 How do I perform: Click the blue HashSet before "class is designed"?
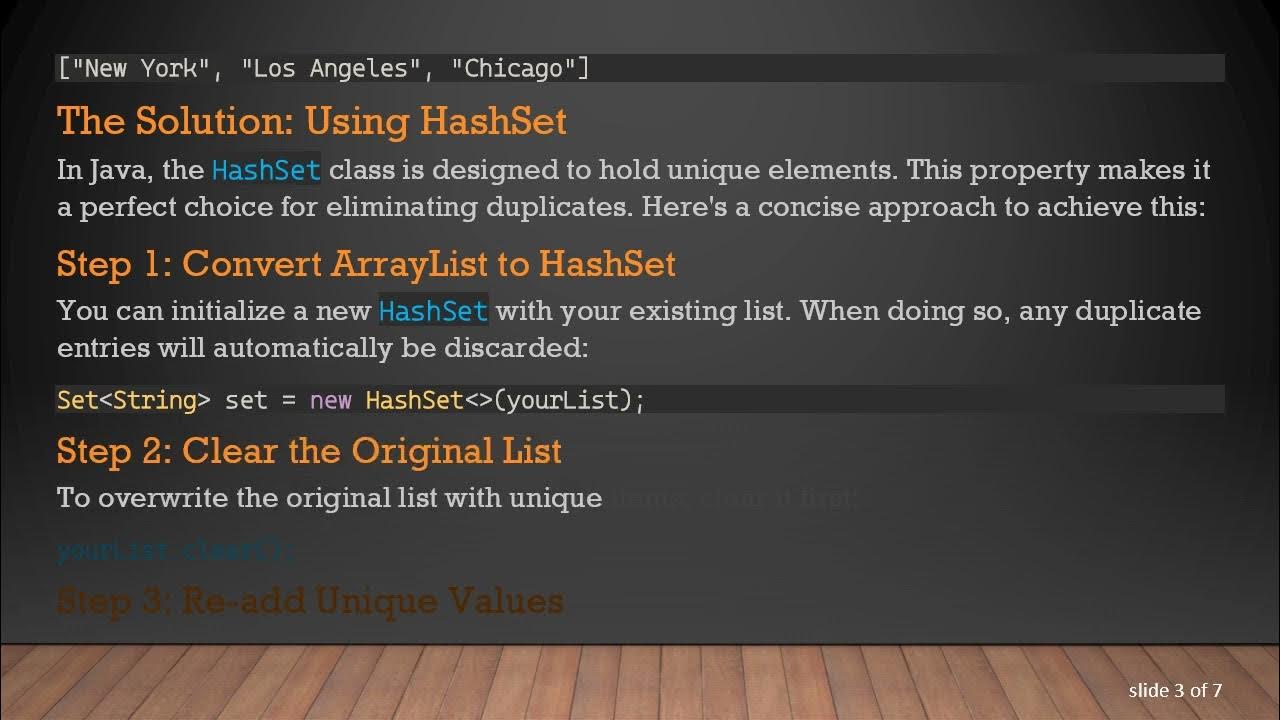click(x=266, y=170)
